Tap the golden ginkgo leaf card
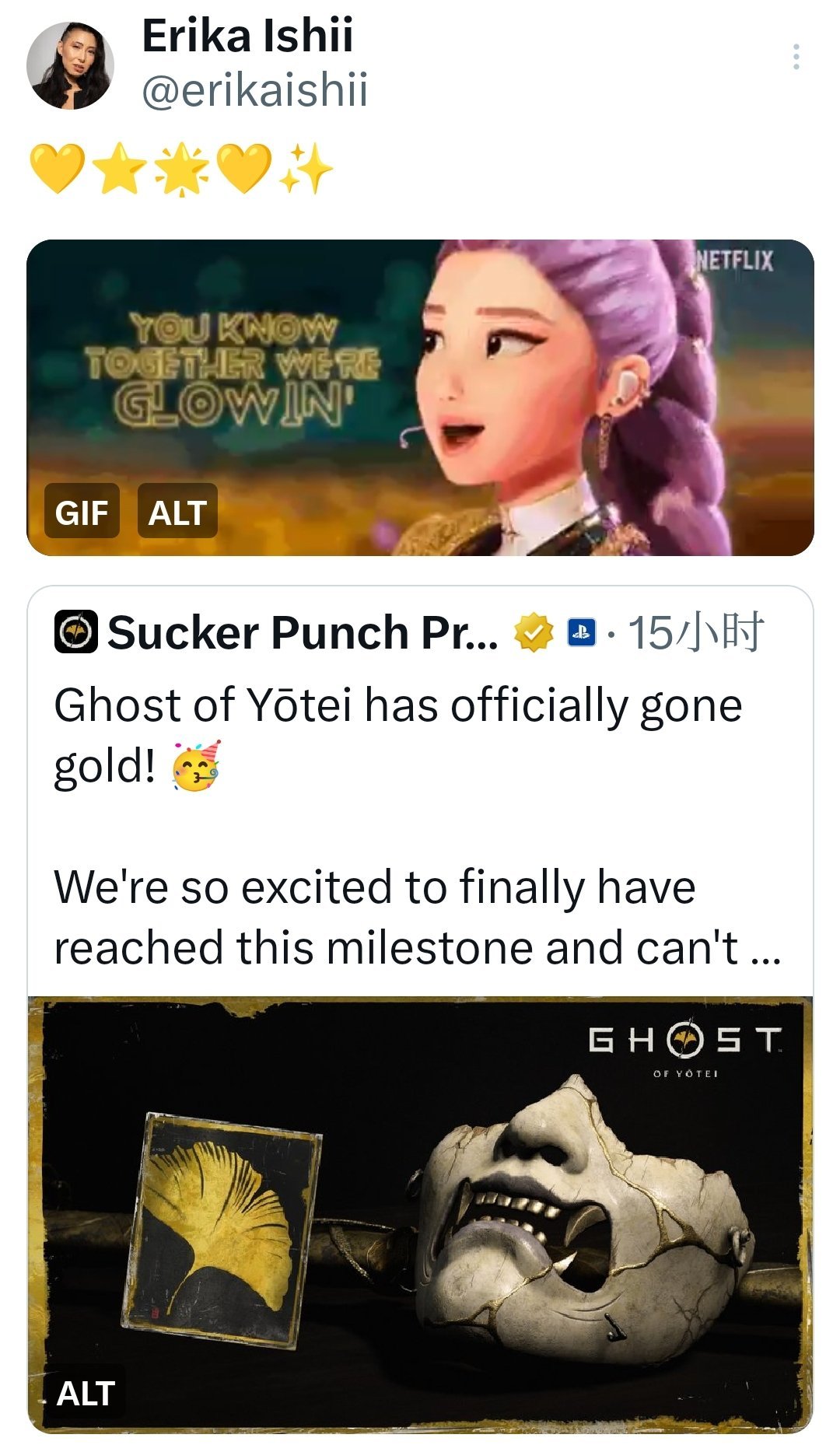This screenshot has width=840, height=1452. click(222, 1230)
